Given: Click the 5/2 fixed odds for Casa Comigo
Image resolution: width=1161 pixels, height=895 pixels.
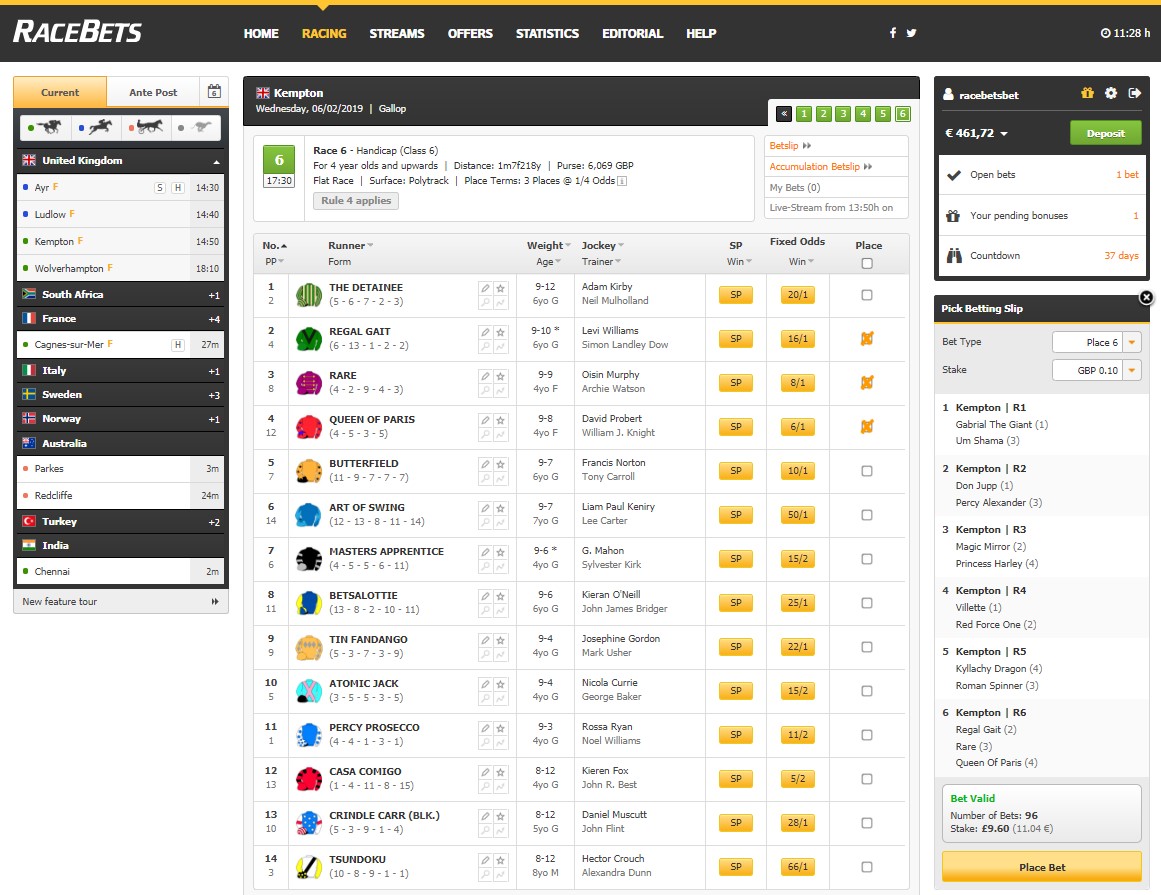Looking at the screenshot, I should click(797, 779).
